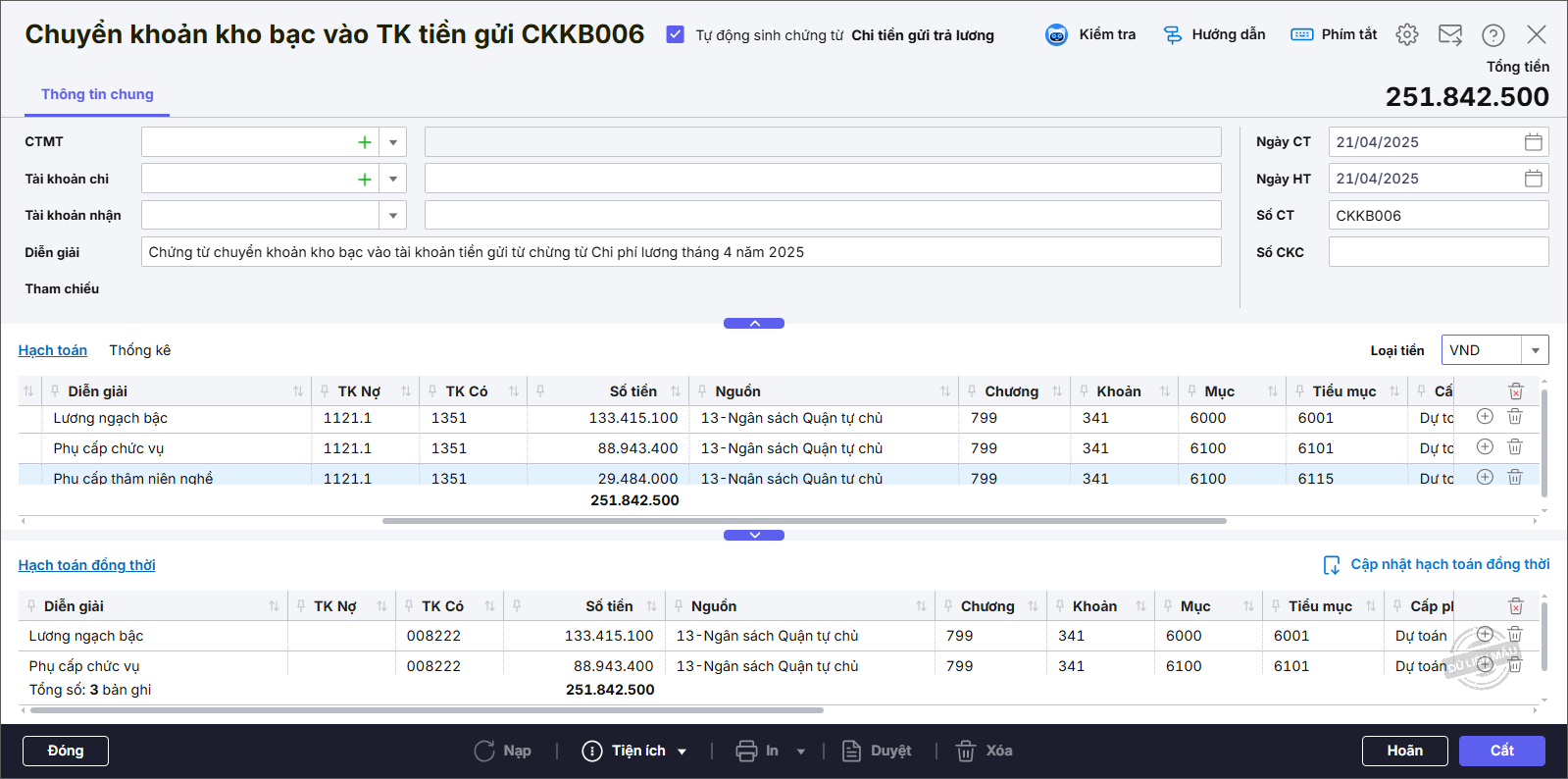
Task: Add a row after Phụ cấp chức vụ in Hạch toán
Action: click(x=1485, y=447)
